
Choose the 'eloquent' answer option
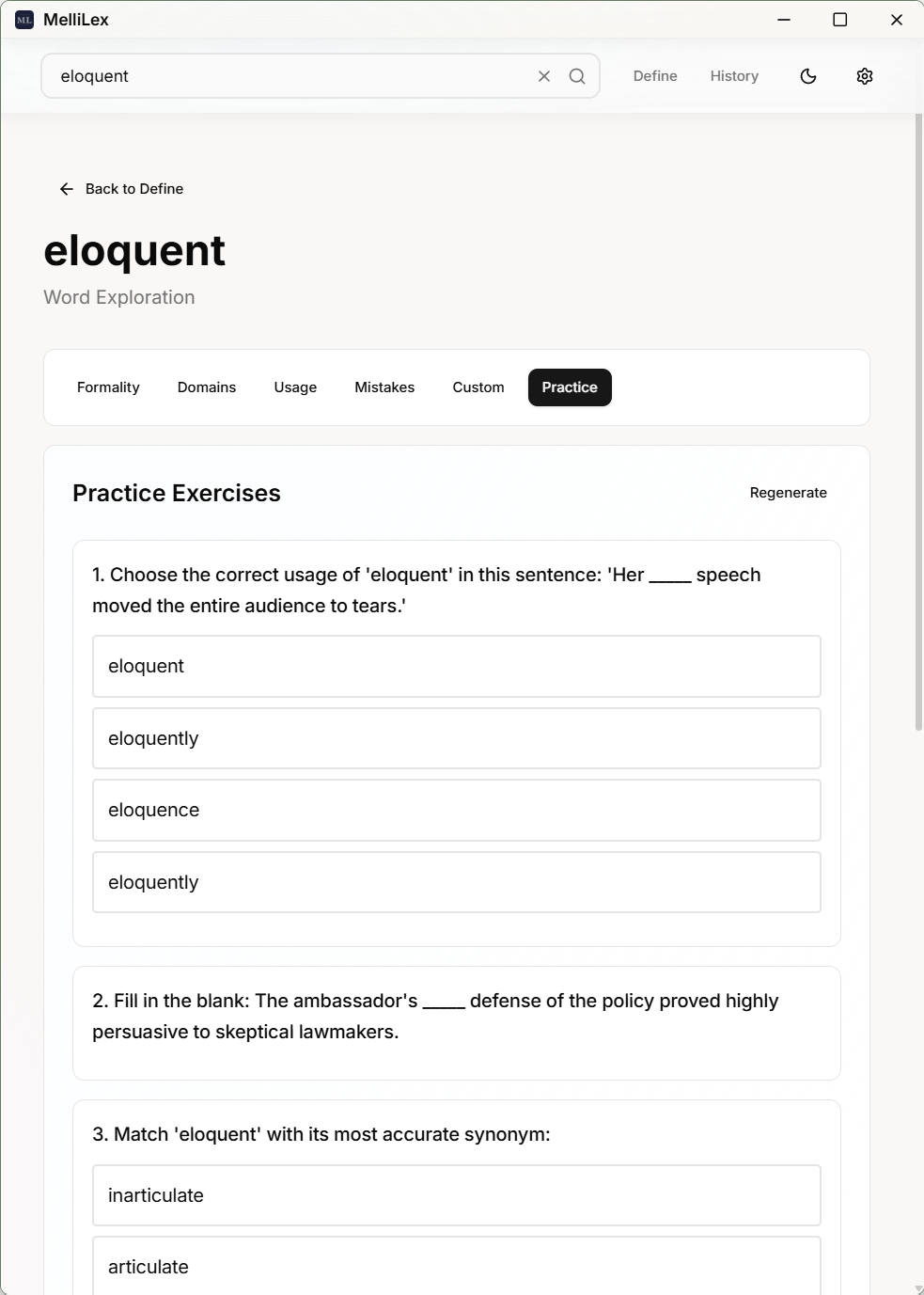[457, 666]
